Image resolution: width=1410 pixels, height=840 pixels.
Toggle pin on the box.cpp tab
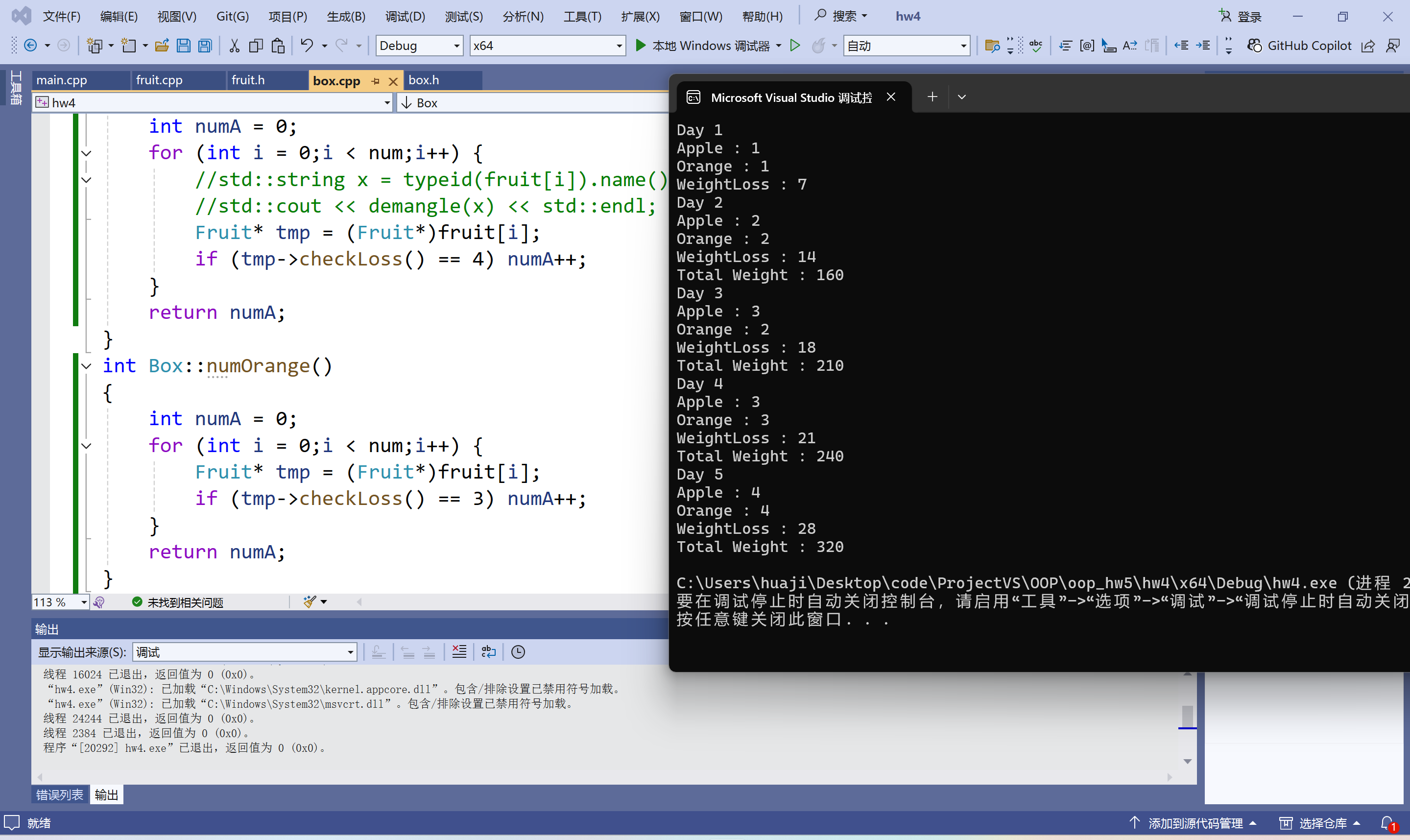coord(375,81)
